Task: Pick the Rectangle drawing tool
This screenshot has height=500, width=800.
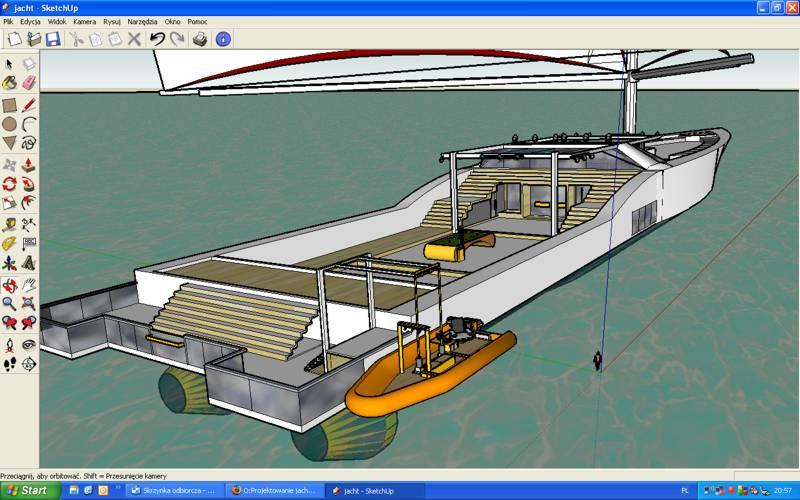Action: click(x=9, y=104)
